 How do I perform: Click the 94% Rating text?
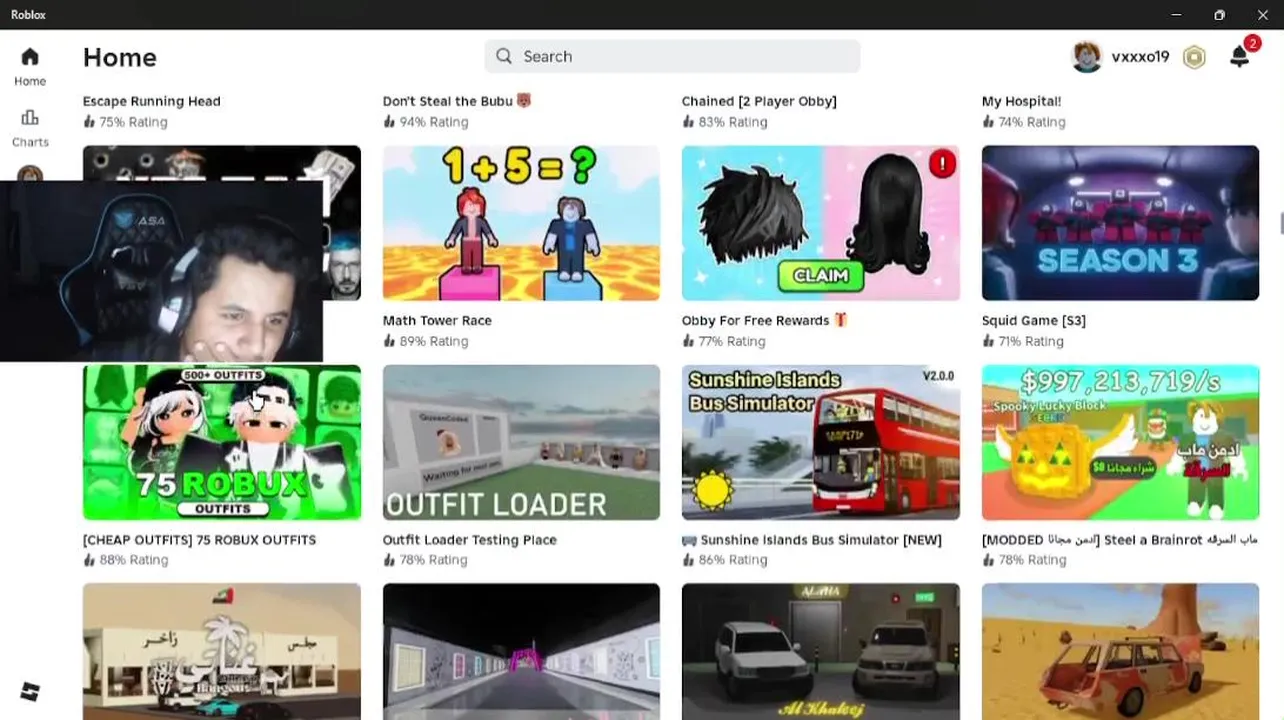point(433,122)
